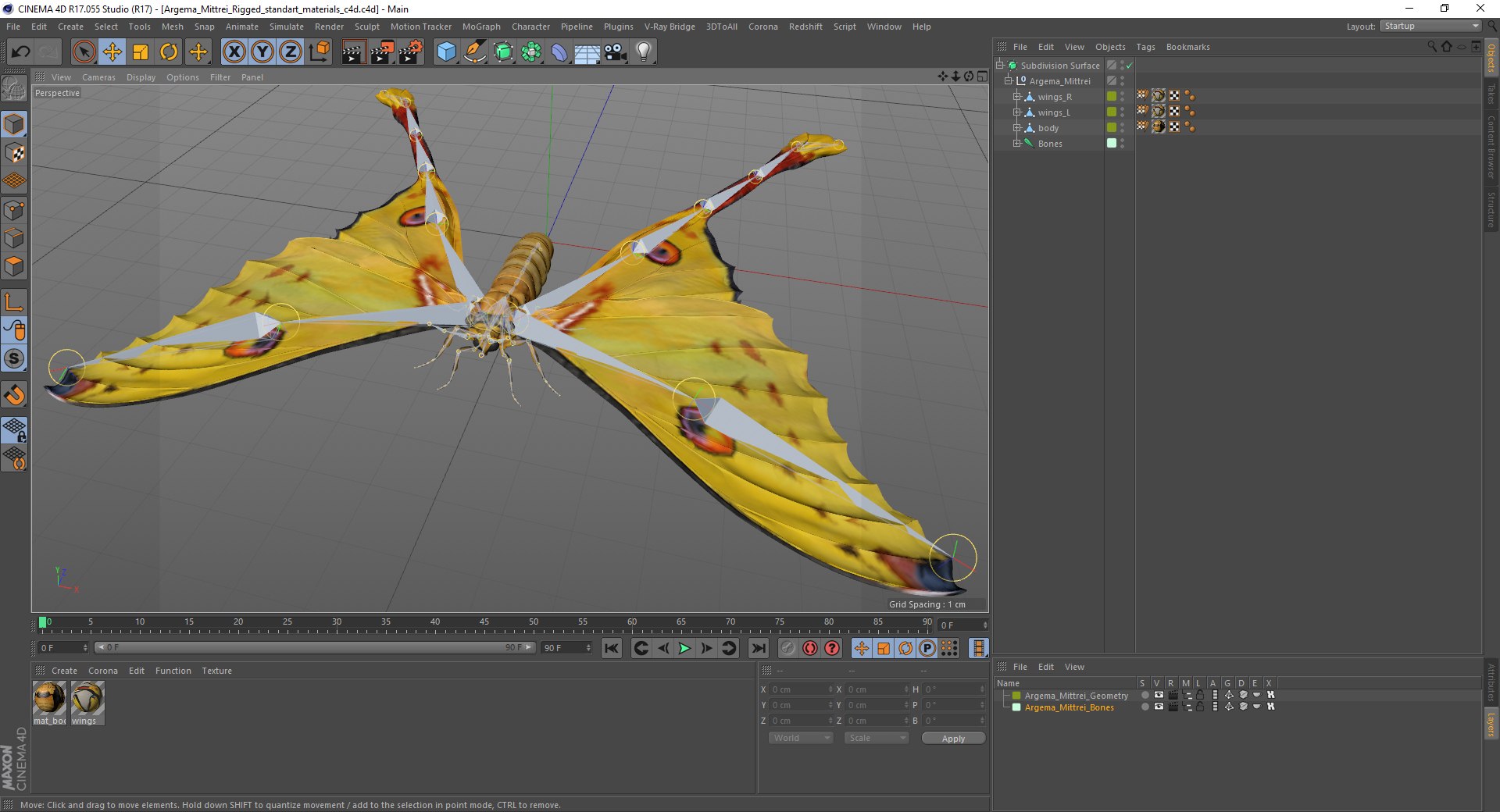Open viewport Cameras menu

point(98,77)
